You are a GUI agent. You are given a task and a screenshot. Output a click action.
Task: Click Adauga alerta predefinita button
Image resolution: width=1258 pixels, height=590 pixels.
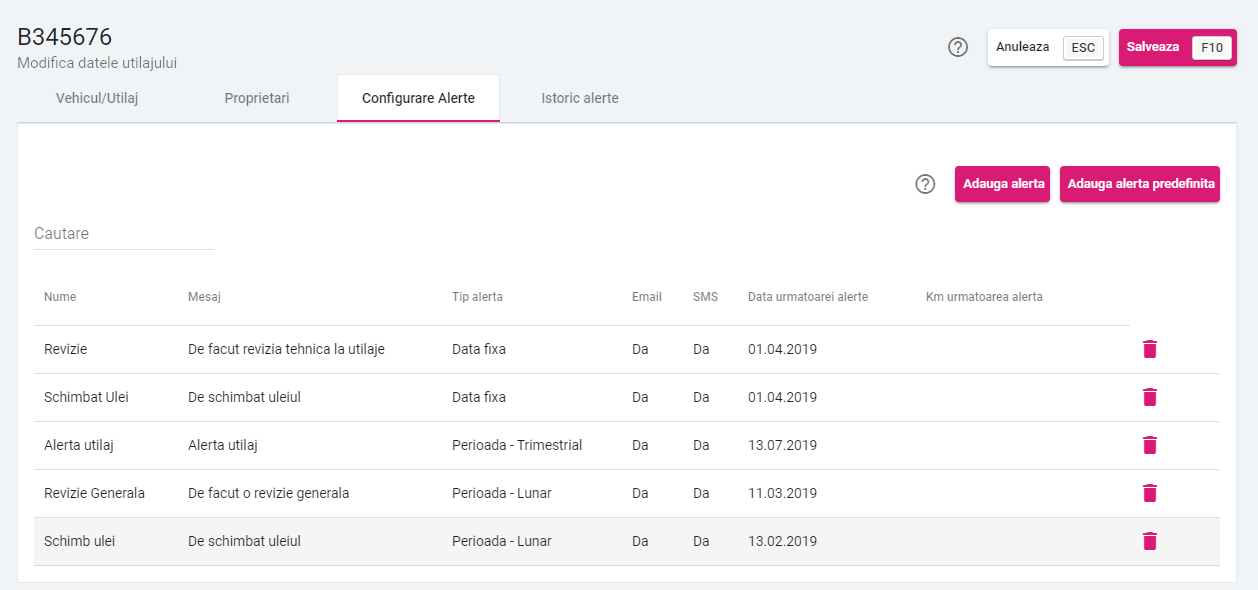[1140, 184]
